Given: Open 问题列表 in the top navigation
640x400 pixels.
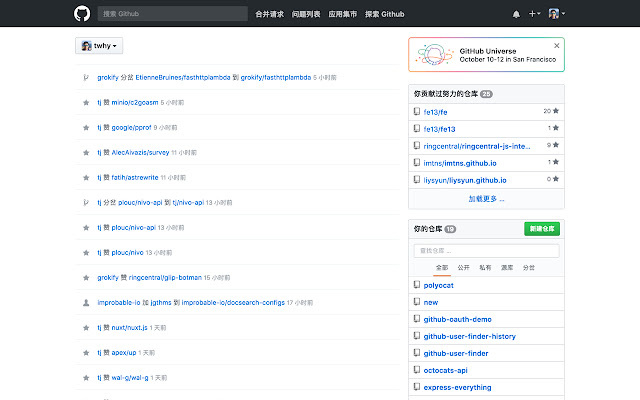Looking at the screenshot, I should click(x=306, y=14).
